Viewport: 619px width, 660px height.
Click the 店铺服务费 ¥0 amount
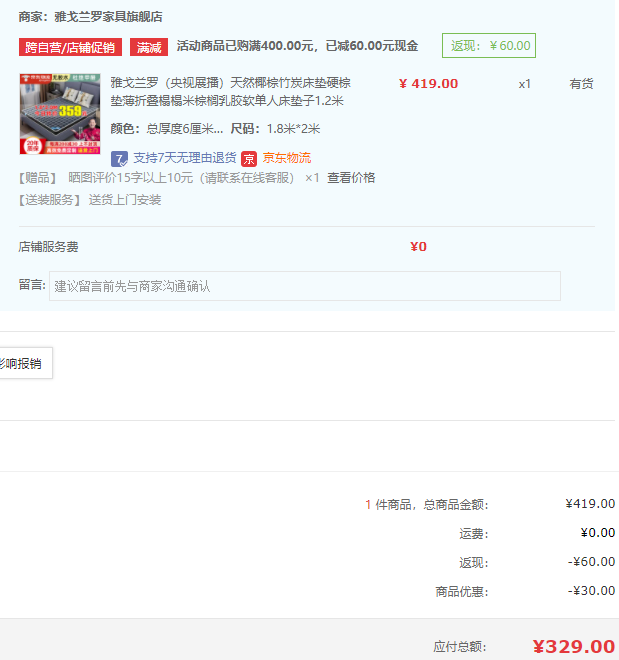(x=418, y=247)
